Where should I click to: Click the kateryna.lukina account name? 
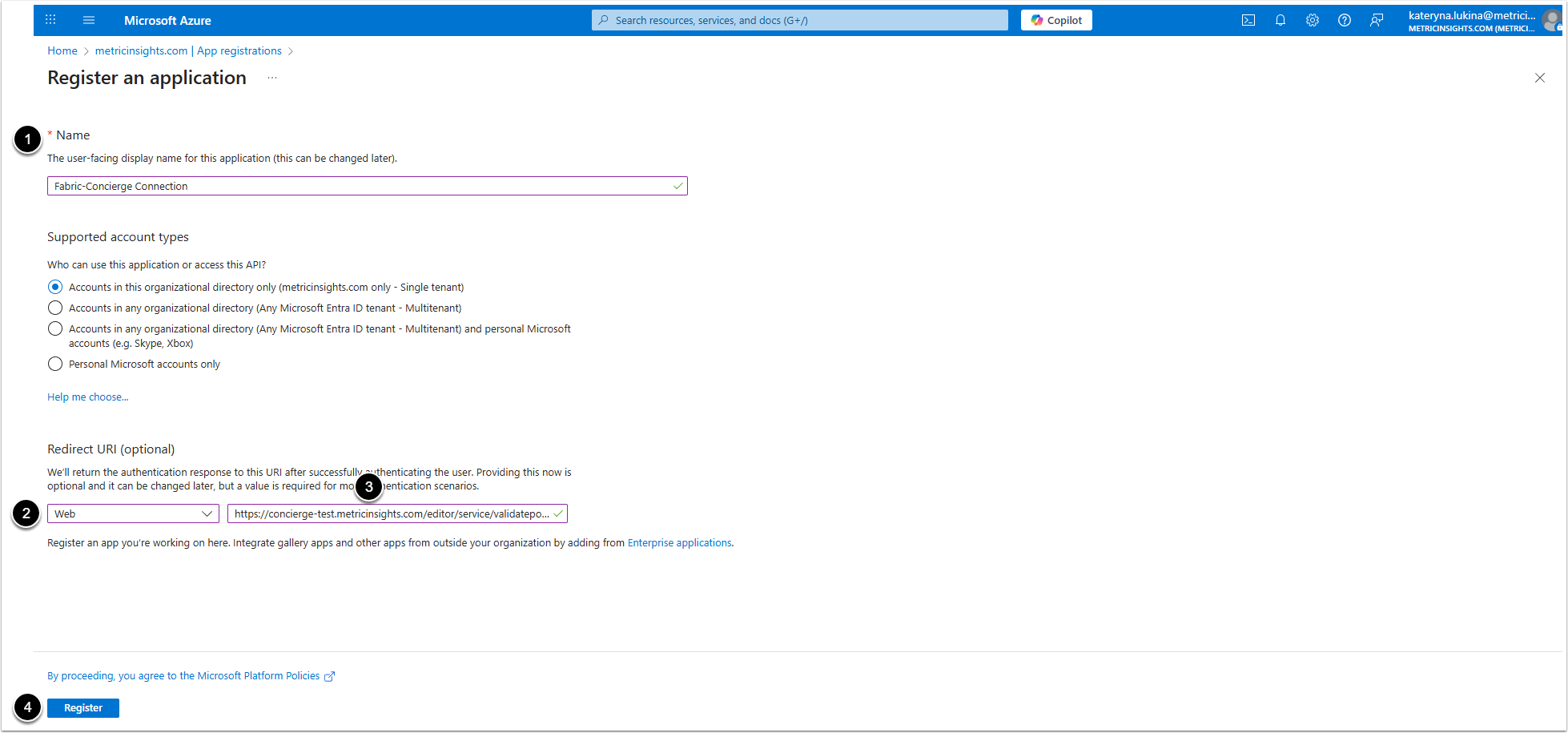tap(1472, 15)
